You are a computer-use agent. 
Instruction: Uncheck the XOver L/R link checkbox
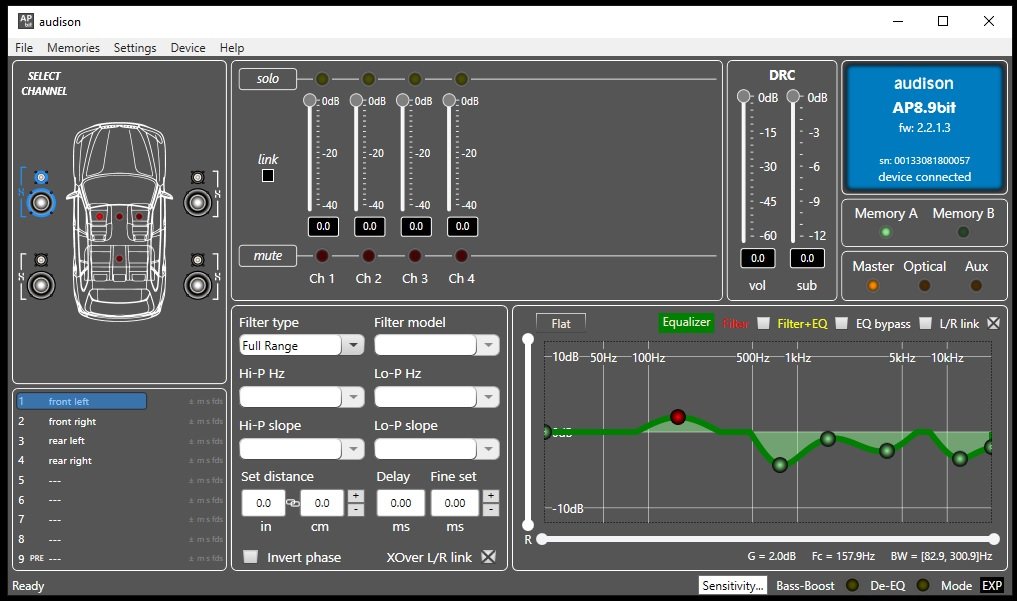[x=488, y=557]
